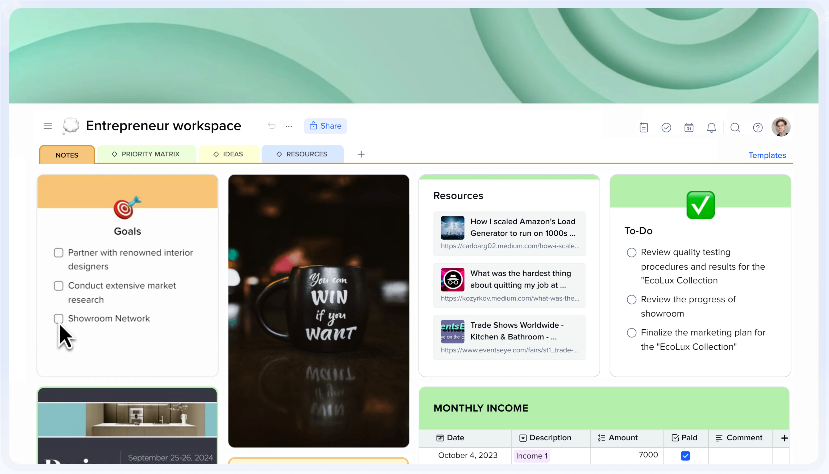The image size is (829, 474).
Task: Add a column to Monthly Income table
Action: coord(784,438)
